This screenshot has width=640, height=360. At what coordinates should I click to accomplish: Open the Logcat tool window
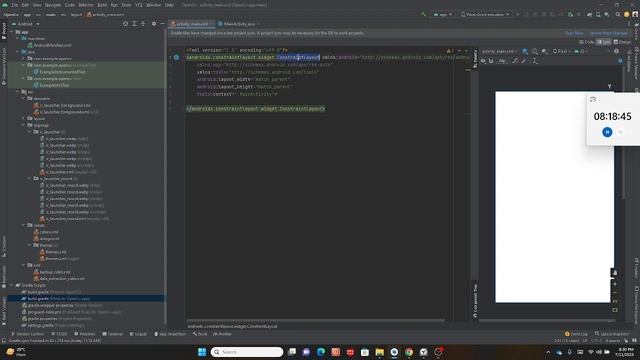(x=138, y=334)
